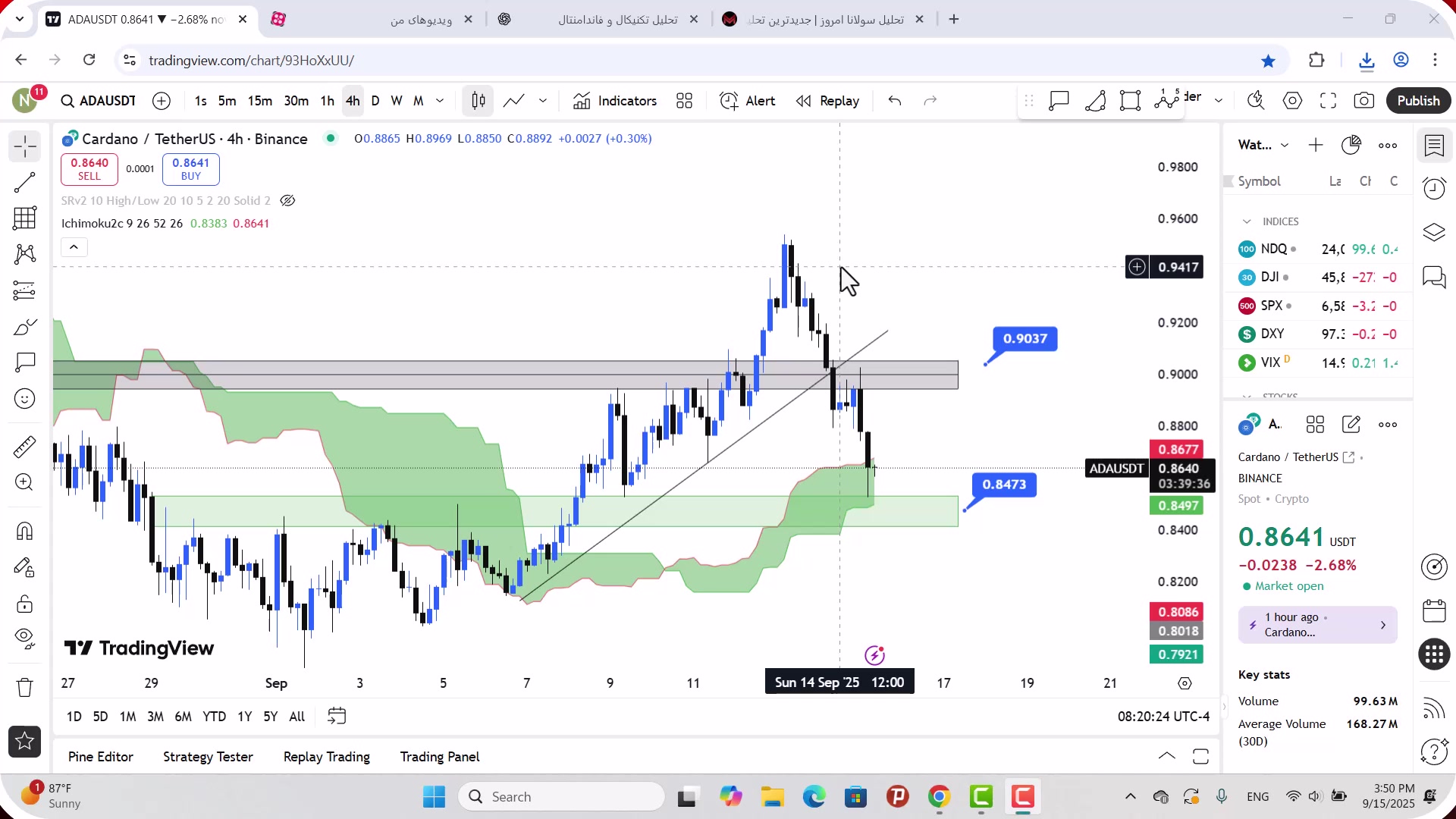Screen dimensions: 1456x819
Task: Open the go to date calendar
Action: point(337,716)
